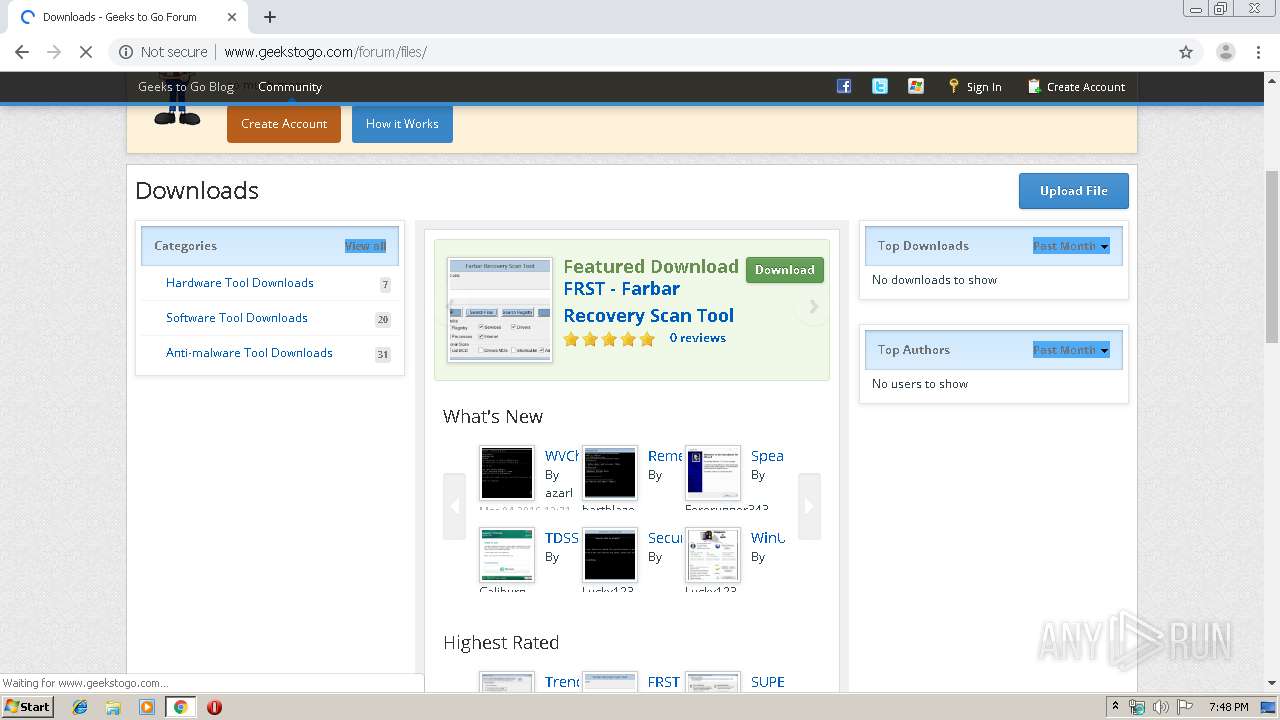The width and height of the screenshot is (1280, 720).
Task: Open the Spea... file thumbnail
Action: point(713,473)
